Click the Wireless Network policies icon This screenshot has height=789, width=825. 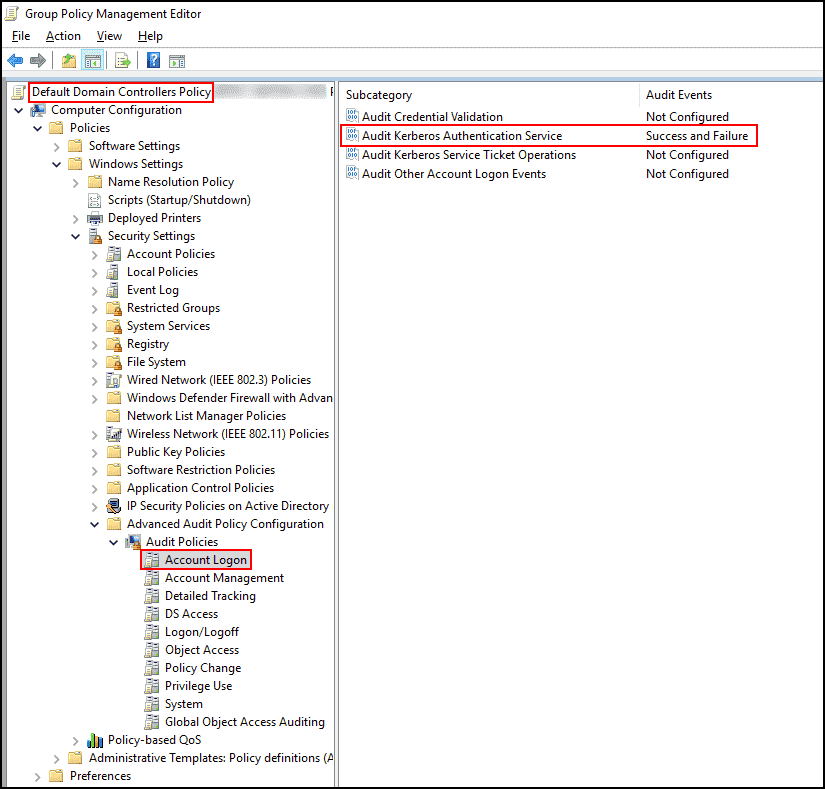[x=114, y=434]
